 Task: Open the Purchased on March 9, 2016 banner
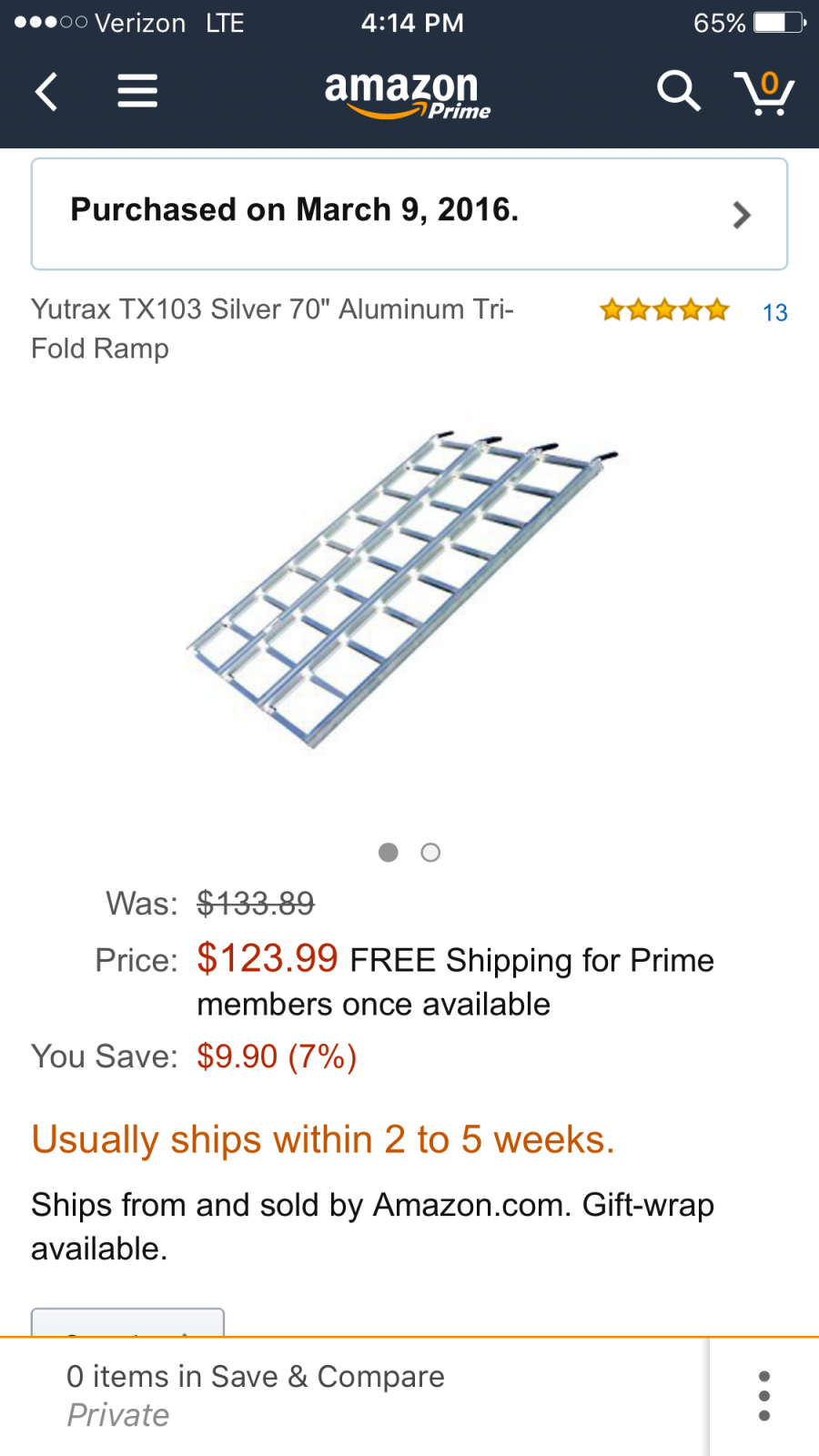coord(409,214)
